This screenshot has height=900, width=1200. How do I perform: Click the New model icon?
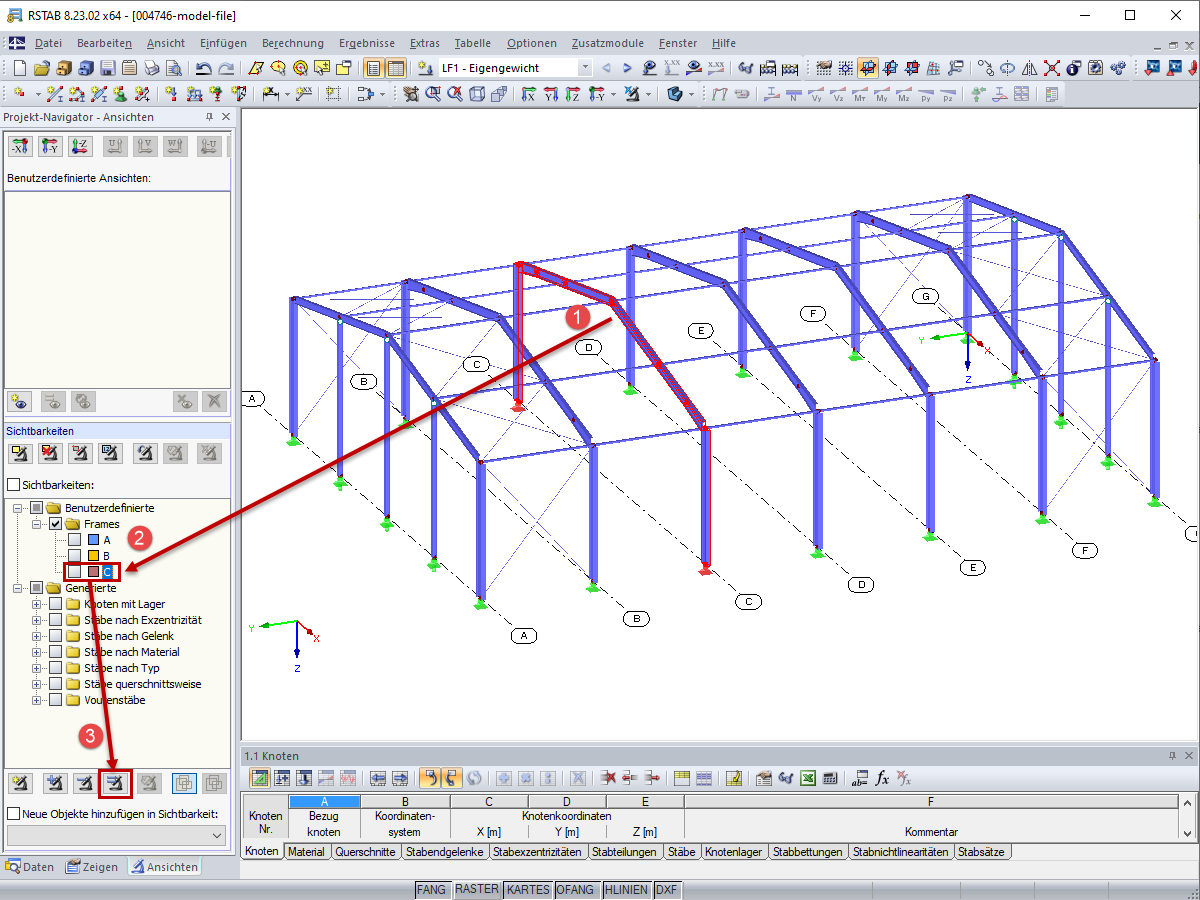coord(19,68)
